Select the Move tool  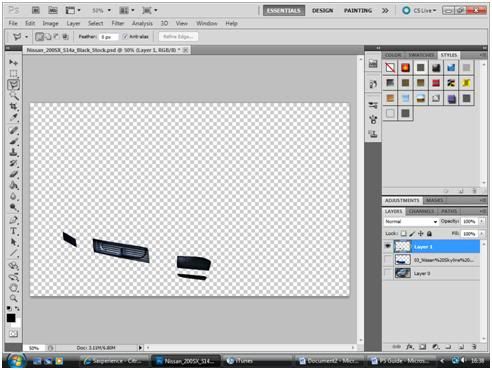coord(13,62)
